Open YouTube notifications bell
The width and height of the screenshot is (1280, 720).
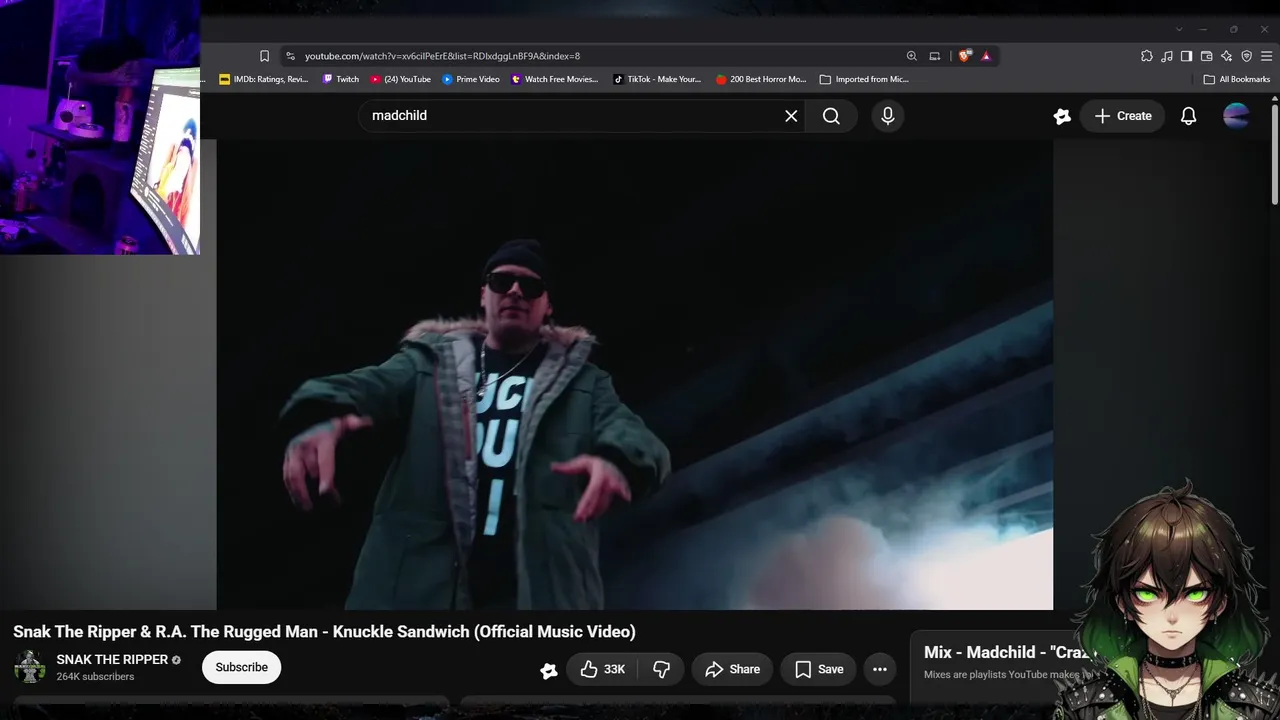pos(1188,116)
